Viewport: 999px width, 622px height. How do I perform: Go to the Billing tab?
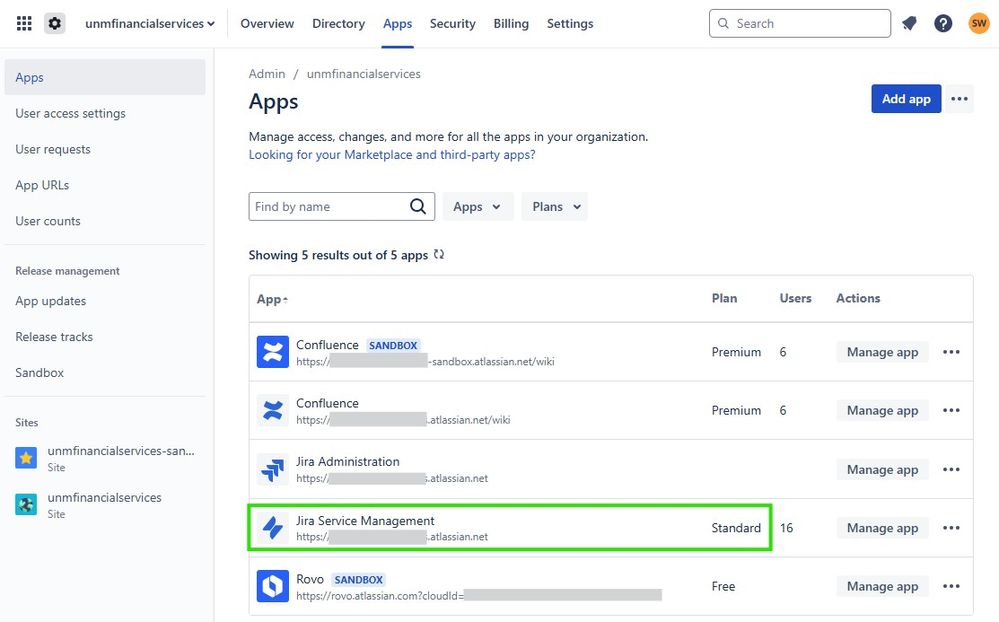(511, 23)
